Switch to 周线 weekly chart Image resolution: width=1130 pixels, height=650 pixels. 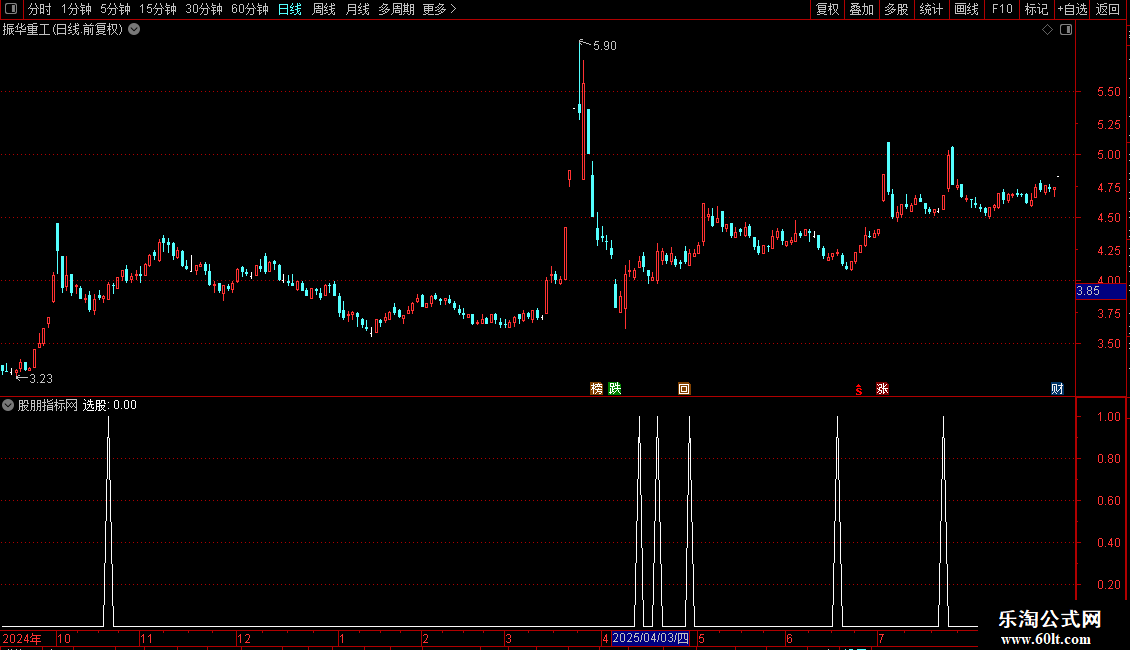coord(324,9)
